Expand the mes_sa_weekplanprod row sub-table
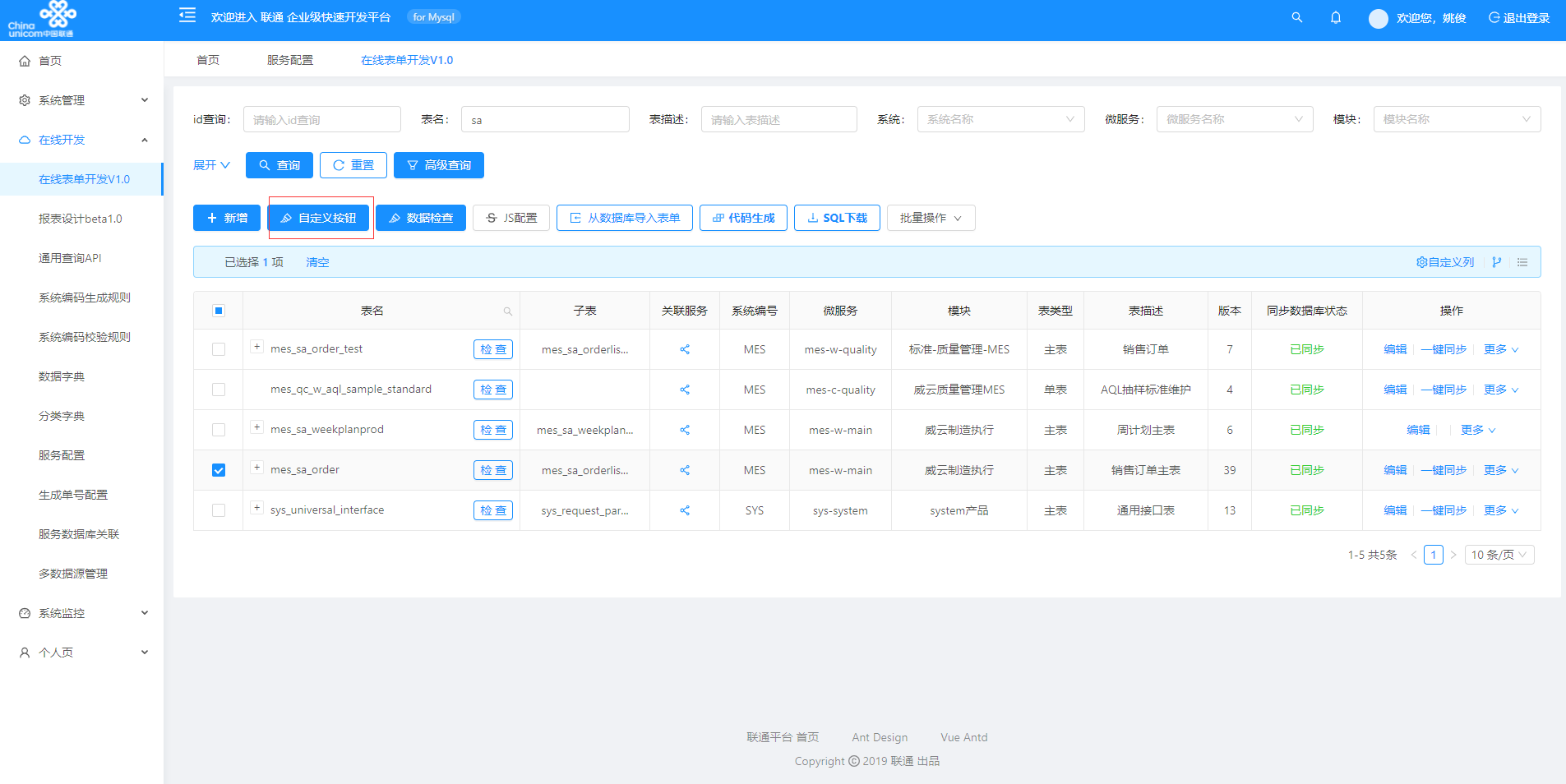The width and height of the screenshot is (1566, 784). 257,427
